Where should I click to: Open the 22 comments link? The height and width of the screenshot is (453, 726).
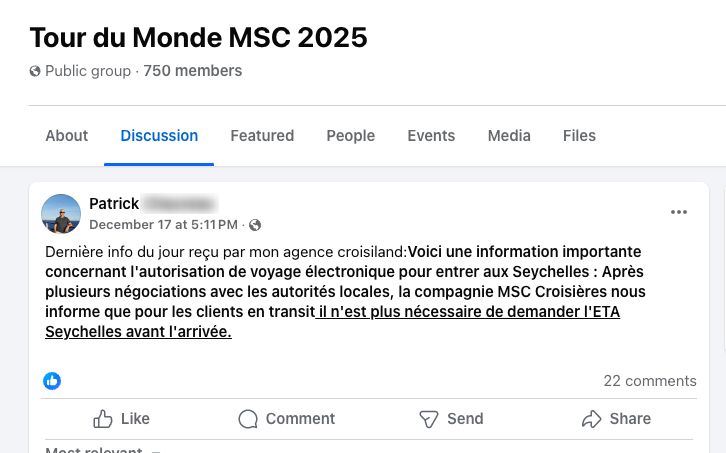(650, 381)
